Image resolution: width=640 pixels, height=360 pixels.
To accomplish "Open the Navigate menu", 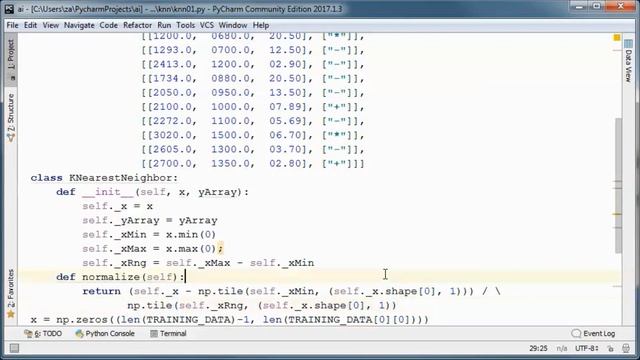I will point(79,25).
